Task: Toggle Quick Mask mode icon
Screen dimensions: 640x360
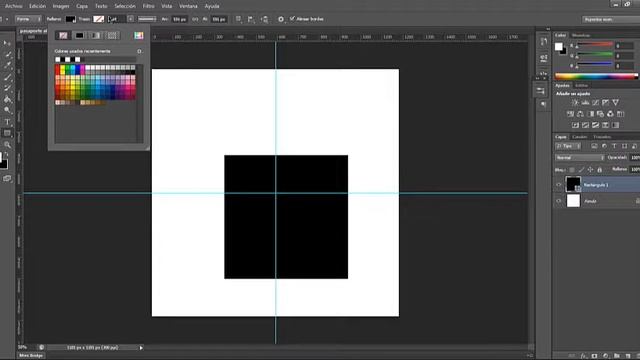Action: click(7, 179)
